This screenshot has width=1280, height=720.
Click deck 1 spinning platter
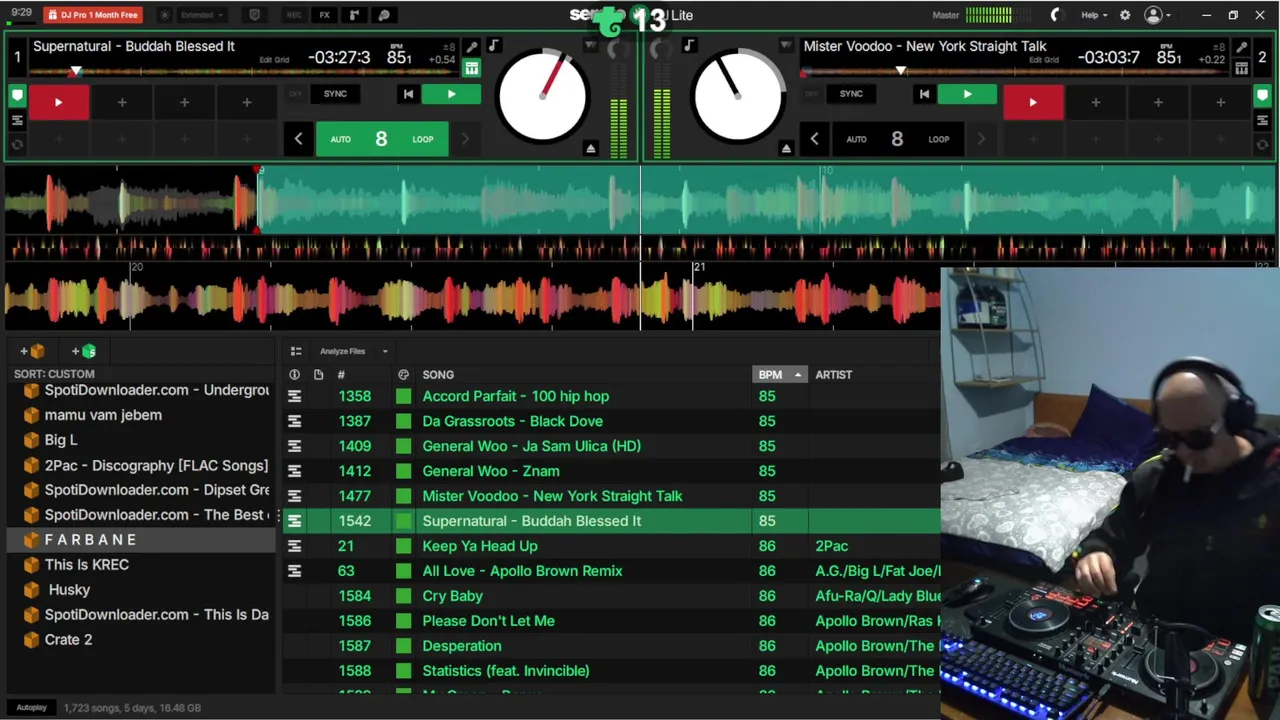541,96
